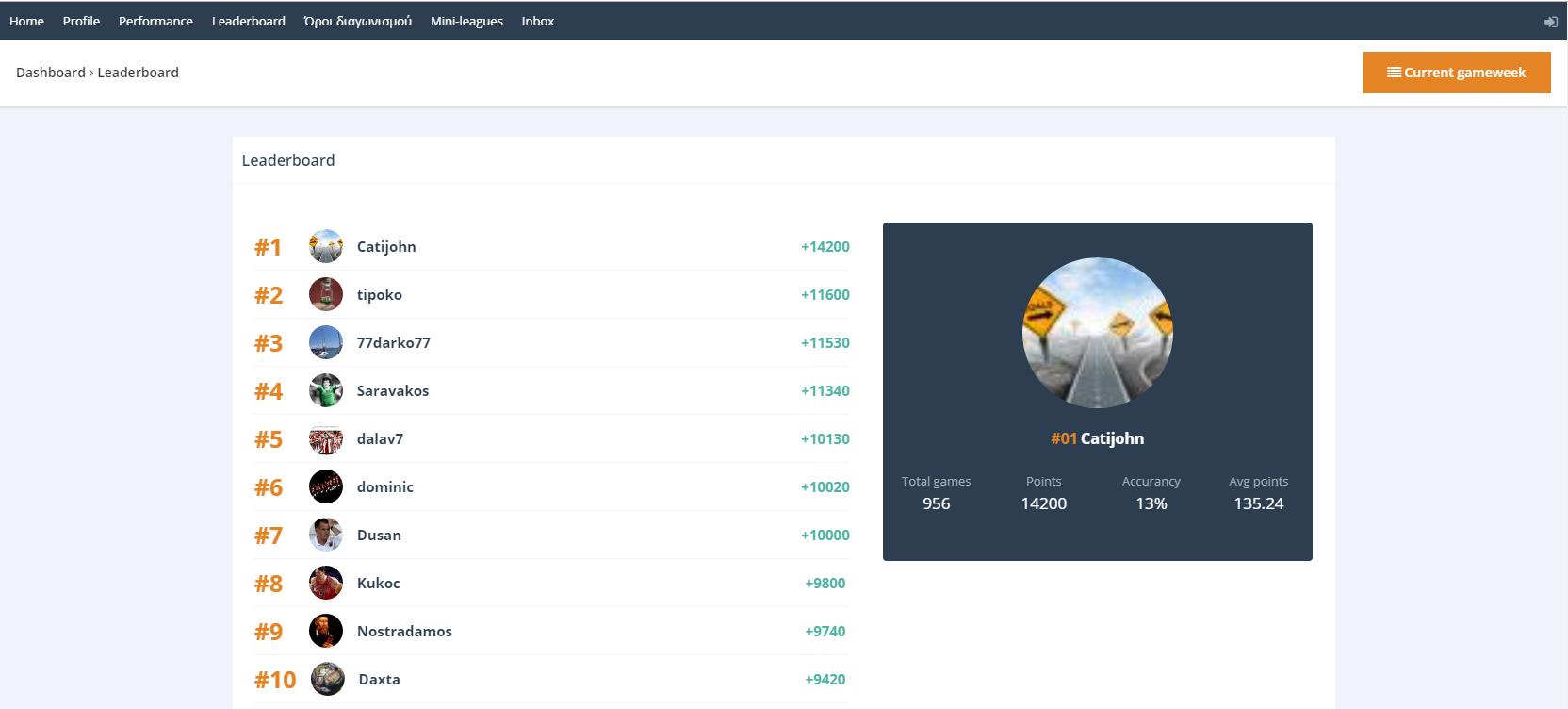Open 77darko77's avatar image

pos(326,342)
